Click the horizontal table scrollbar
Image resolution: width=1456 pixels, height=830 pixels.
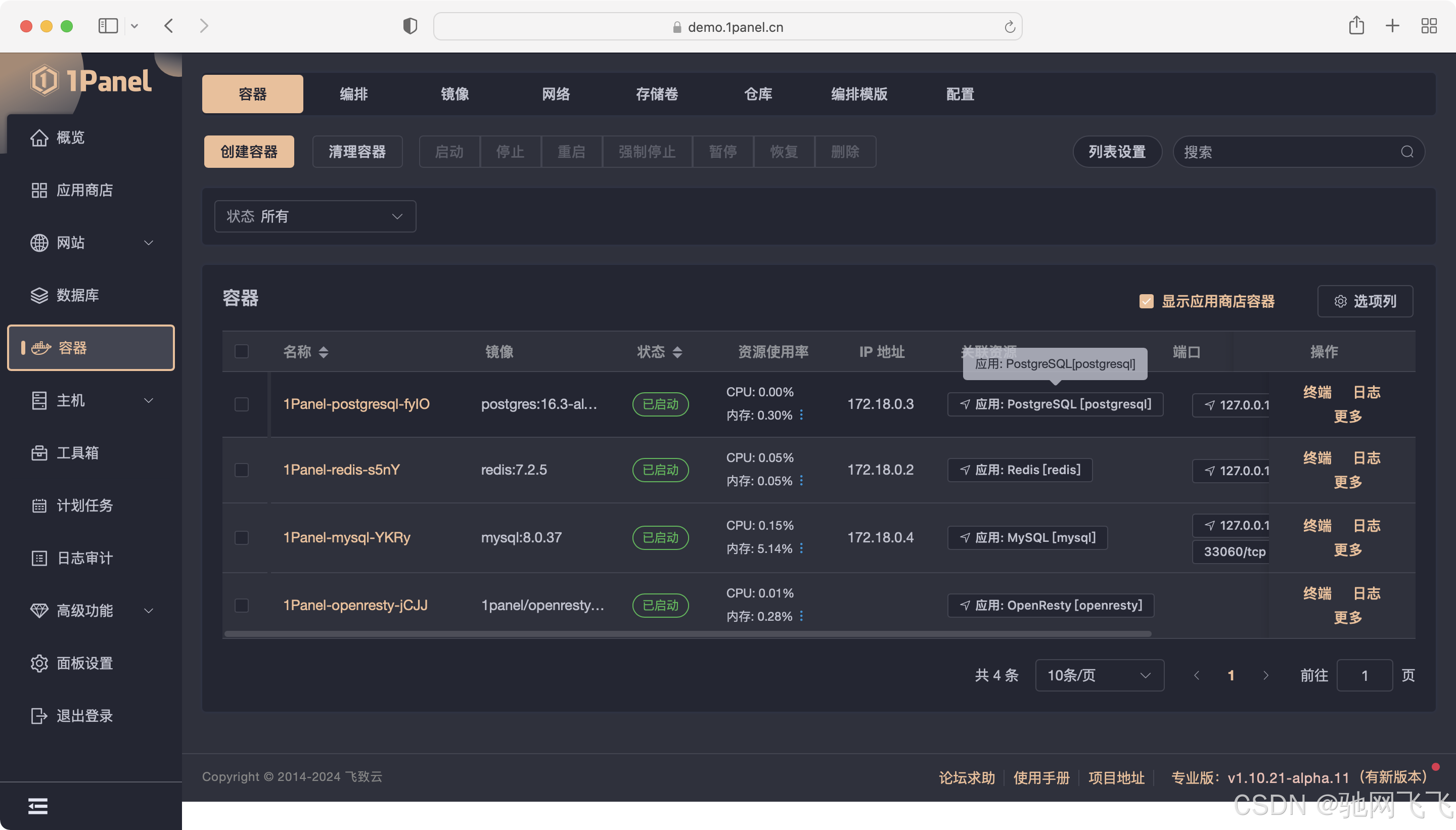688,634
